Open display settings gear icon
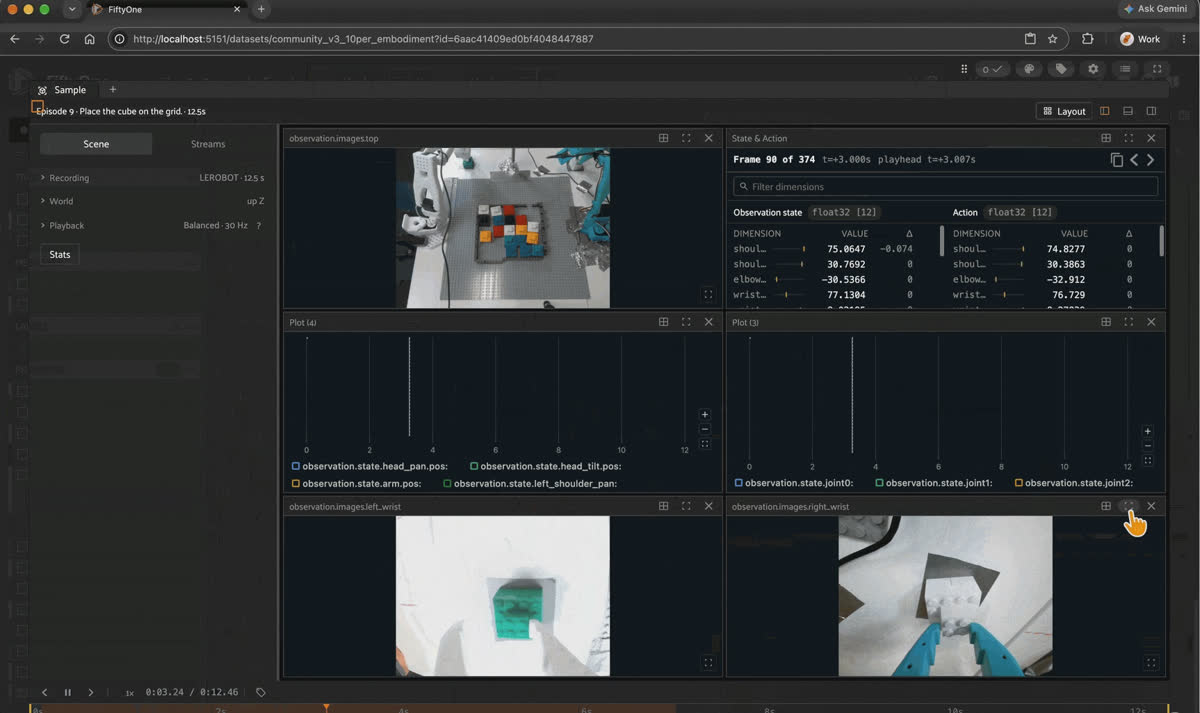 tap(1093, 69)
